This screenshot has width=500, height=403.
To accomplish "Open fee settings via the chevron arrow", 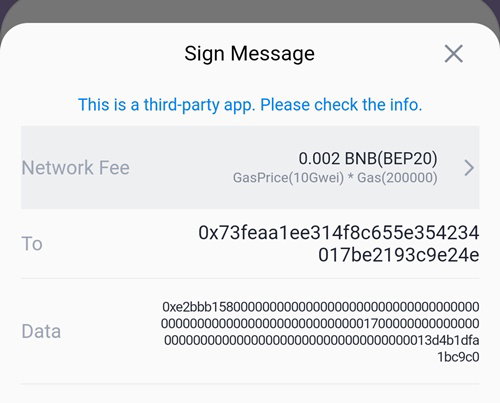I will click(469, 168).
